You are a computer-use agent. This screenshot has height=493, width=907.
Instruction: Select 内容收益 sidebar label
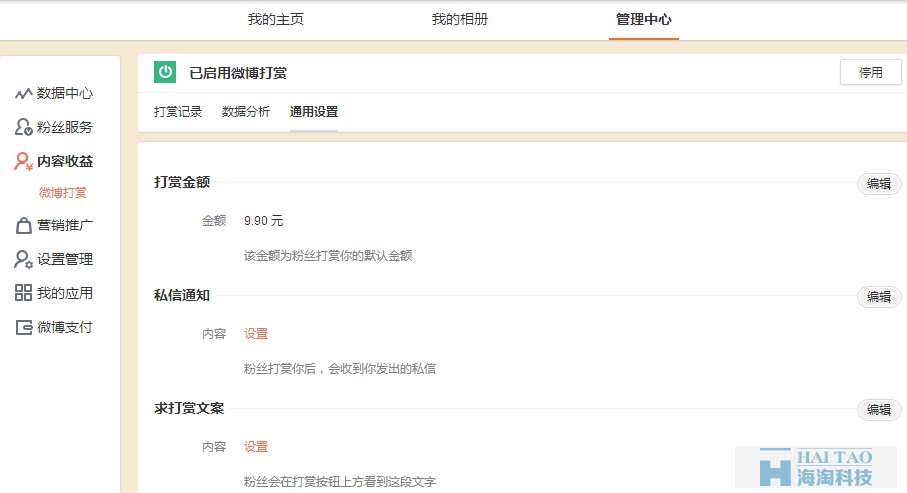pos(65,161)
